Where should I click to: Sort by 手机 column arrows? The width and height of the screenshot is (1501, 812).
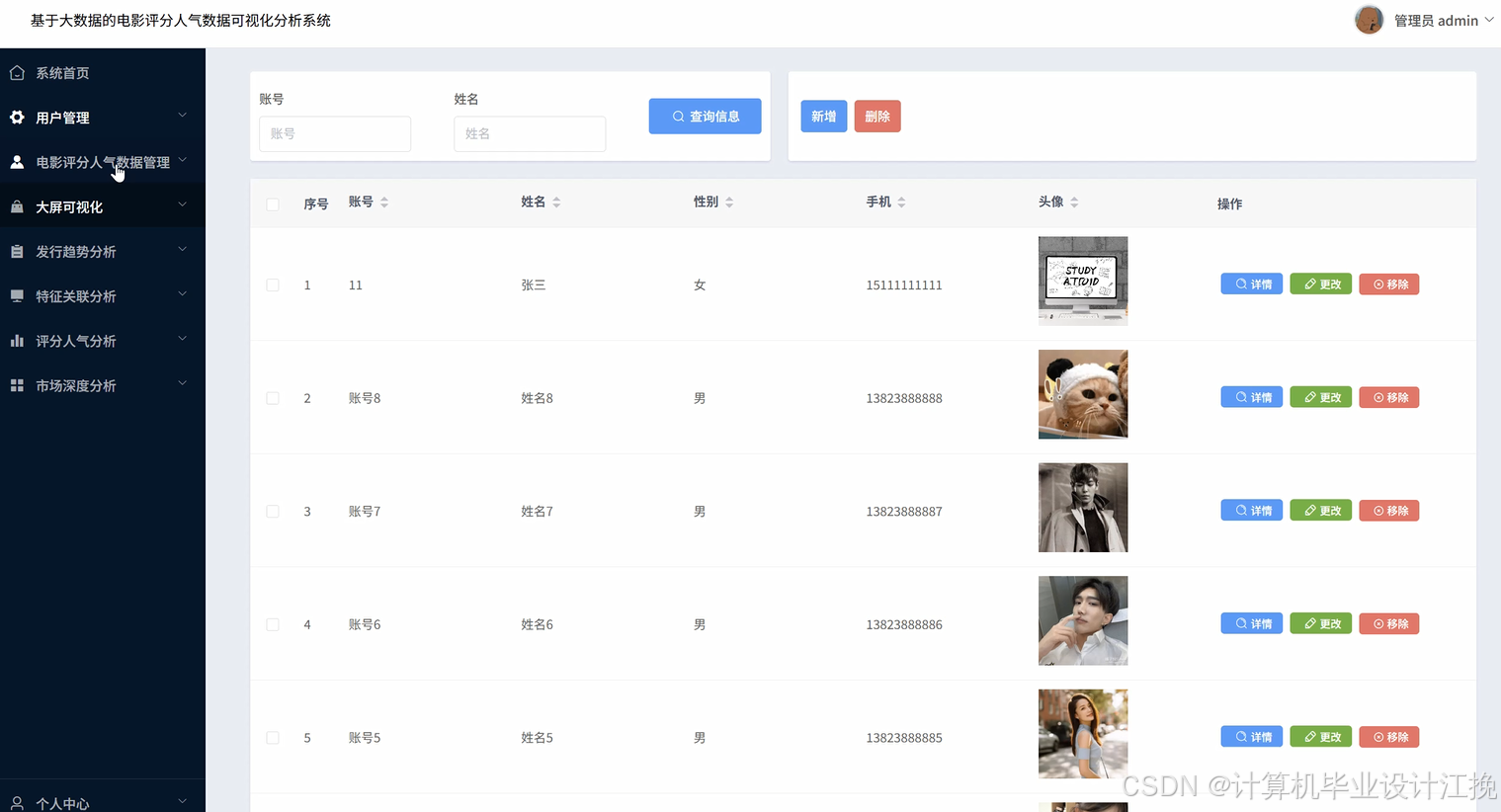[x=901, y=203]
